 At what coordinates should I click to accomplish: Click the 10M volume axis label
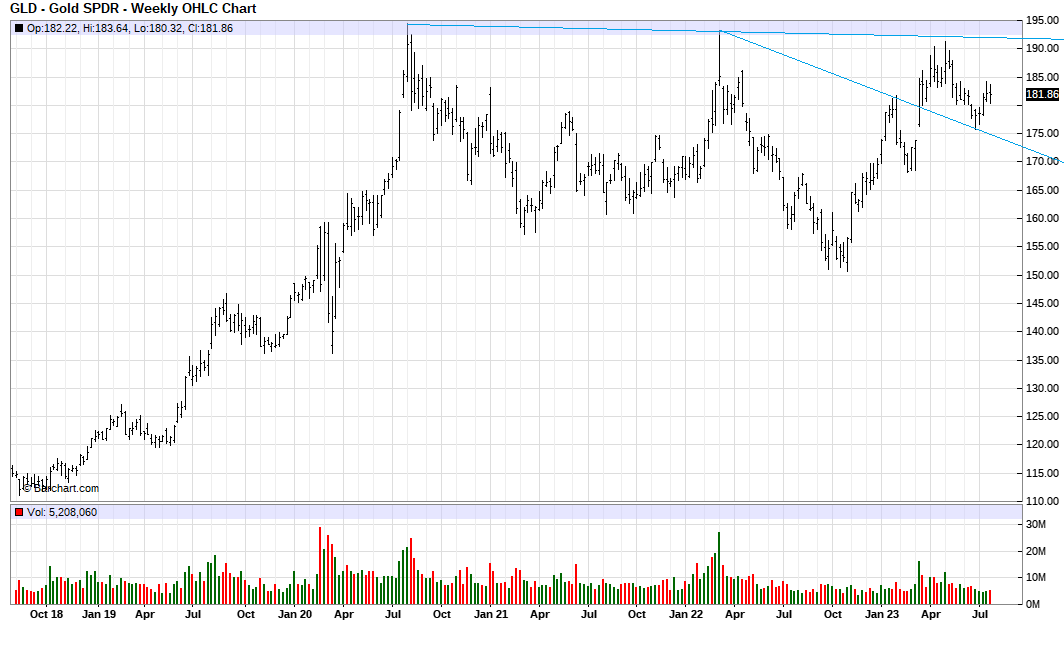[1036, 577]
